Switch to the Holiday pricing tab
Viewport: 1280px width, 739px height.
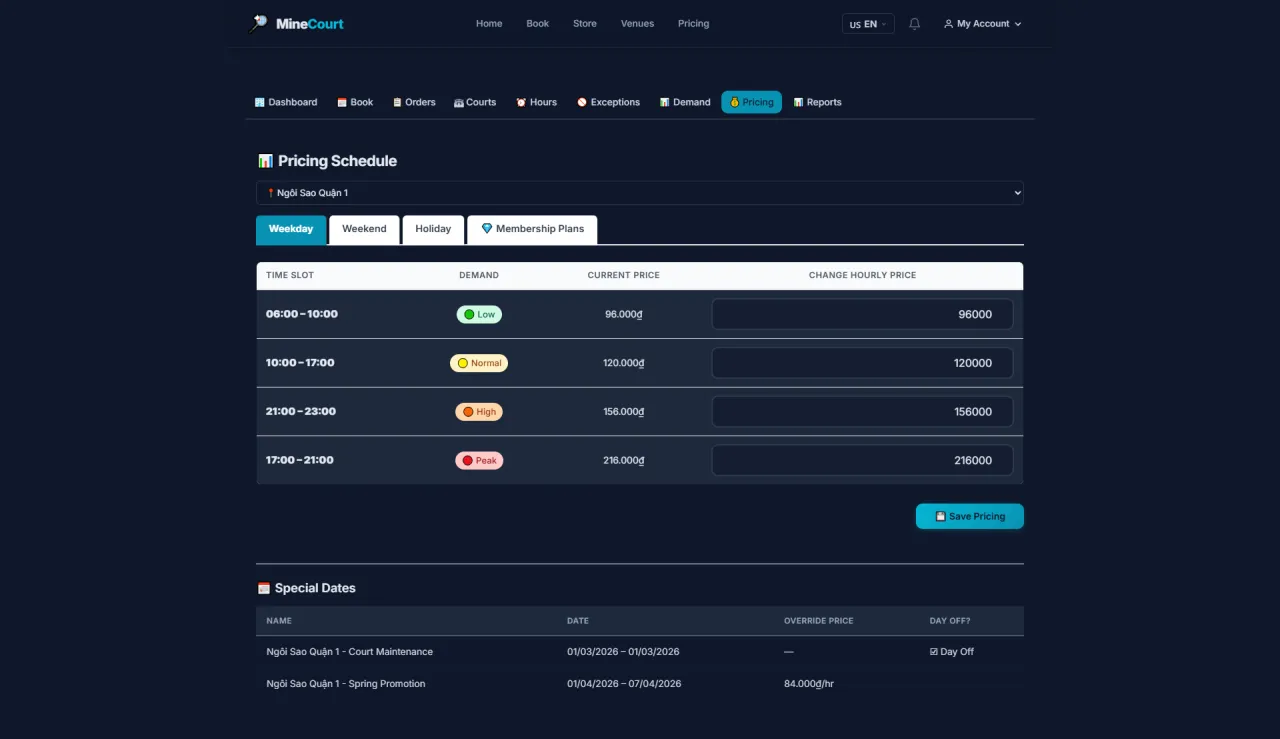[433, 229]
